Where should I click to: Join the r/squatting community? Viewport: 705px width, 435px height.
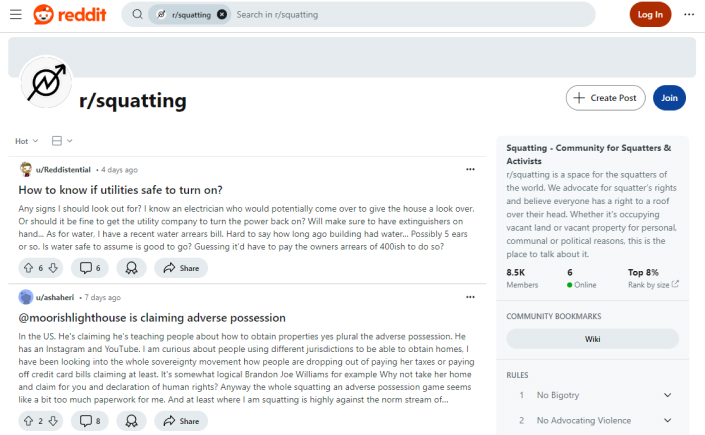tap(669, 98)
